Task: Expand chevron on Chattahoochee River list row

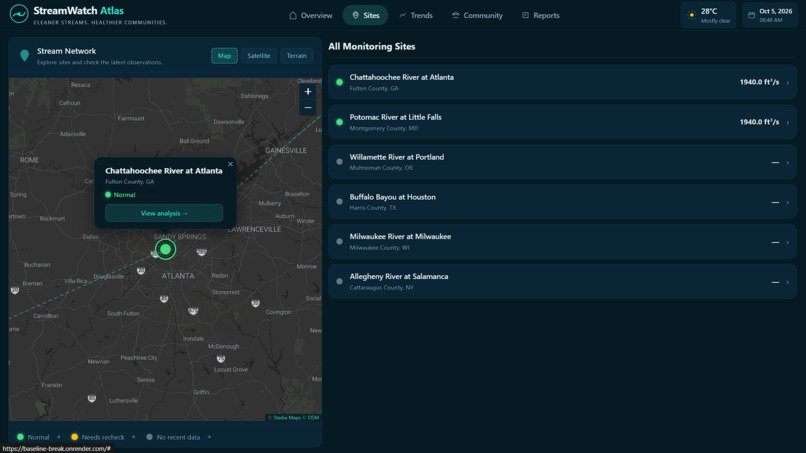Action: coord(787,83)
